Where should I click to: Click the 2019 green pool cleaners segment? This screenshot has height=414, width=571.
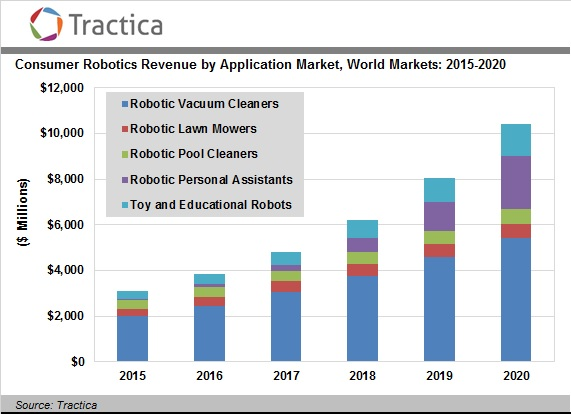pyautogui.click(x=439, y=237)
